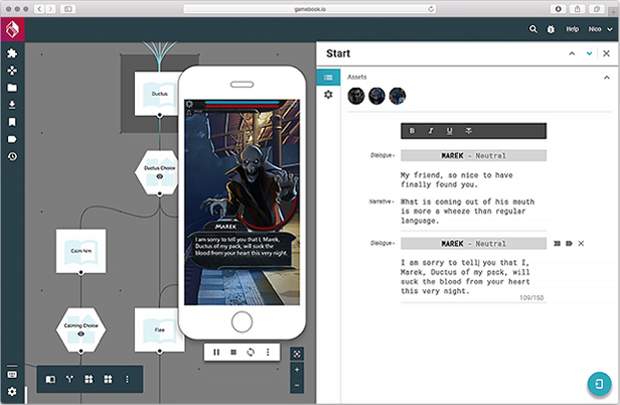Viewport: 620px width, 405px height.
Task: Open the tag label icon in left sidebar
Action: pos(12,139)
